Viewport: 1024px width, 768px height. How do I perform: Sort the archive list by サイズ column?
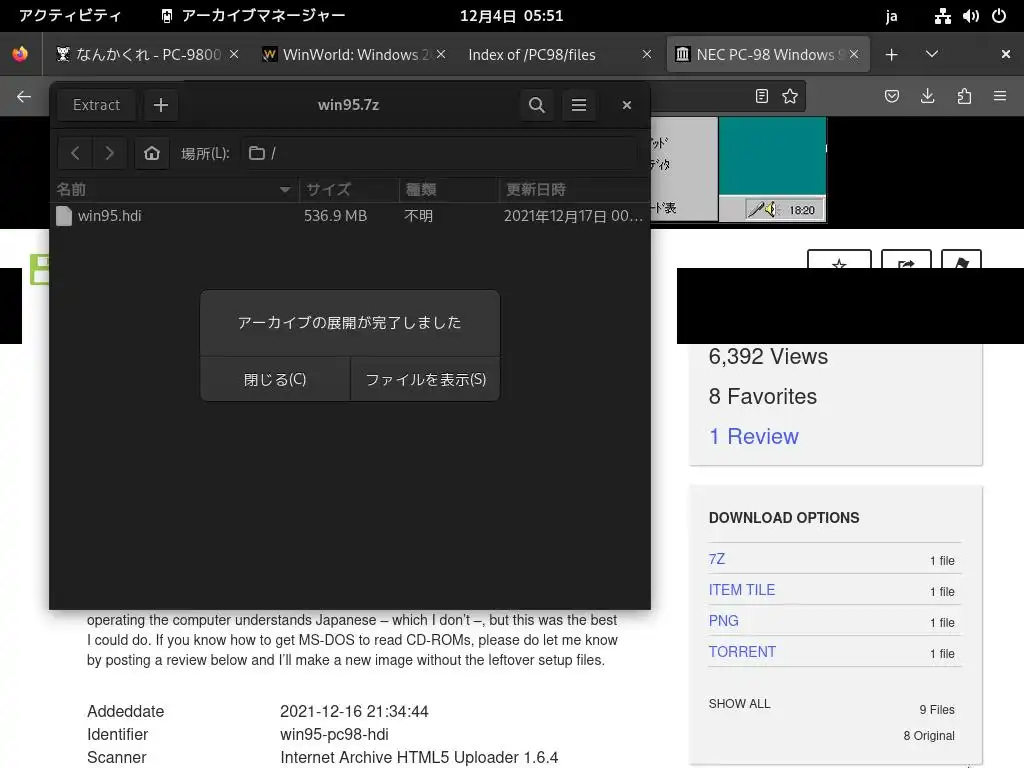[x=349, y=190]
